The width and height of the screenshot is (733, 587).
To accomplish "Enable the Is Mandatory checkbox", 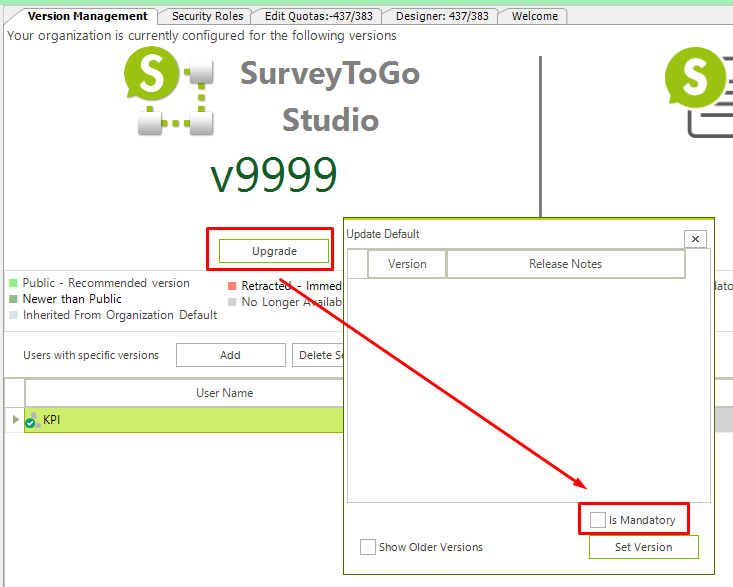I will [597, 520].
